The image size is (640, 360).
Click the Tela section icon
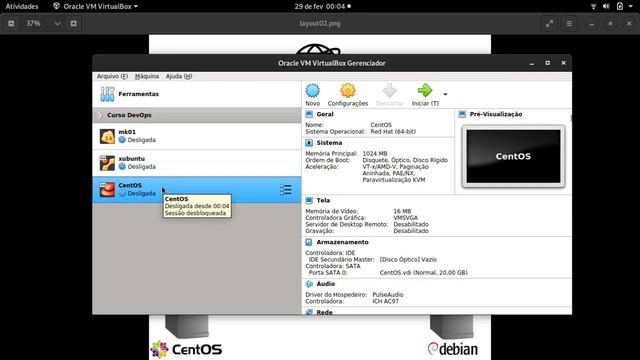coord(309,200)
